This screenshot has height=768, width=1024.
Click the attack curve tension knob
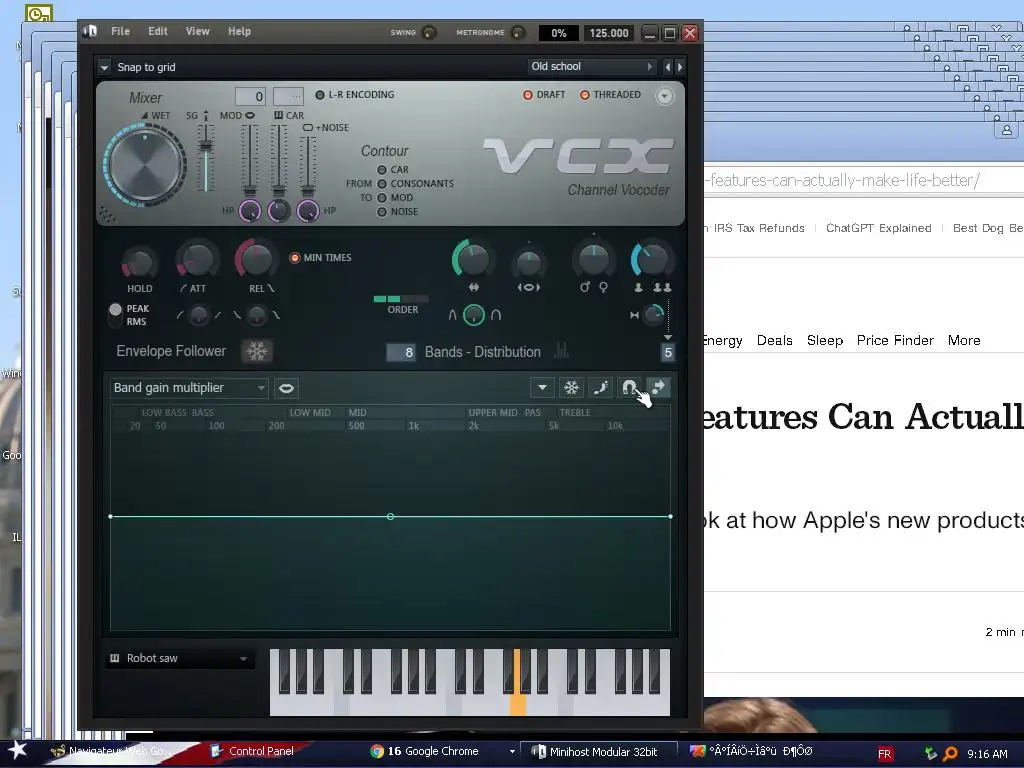point(199,315)
